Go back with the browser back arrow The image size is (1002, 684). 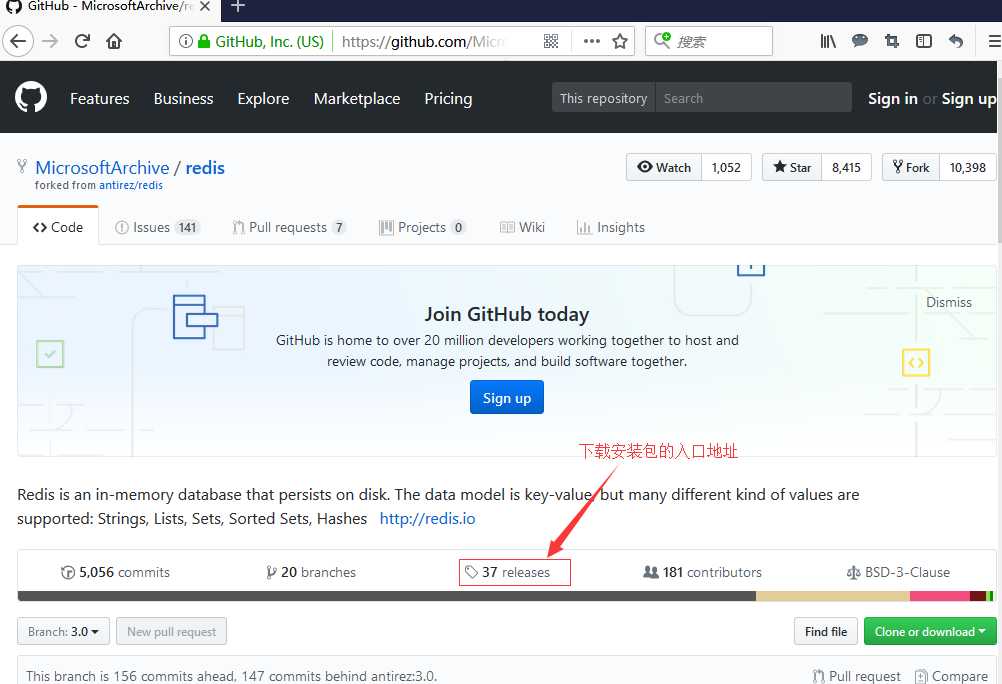[18, 42]
